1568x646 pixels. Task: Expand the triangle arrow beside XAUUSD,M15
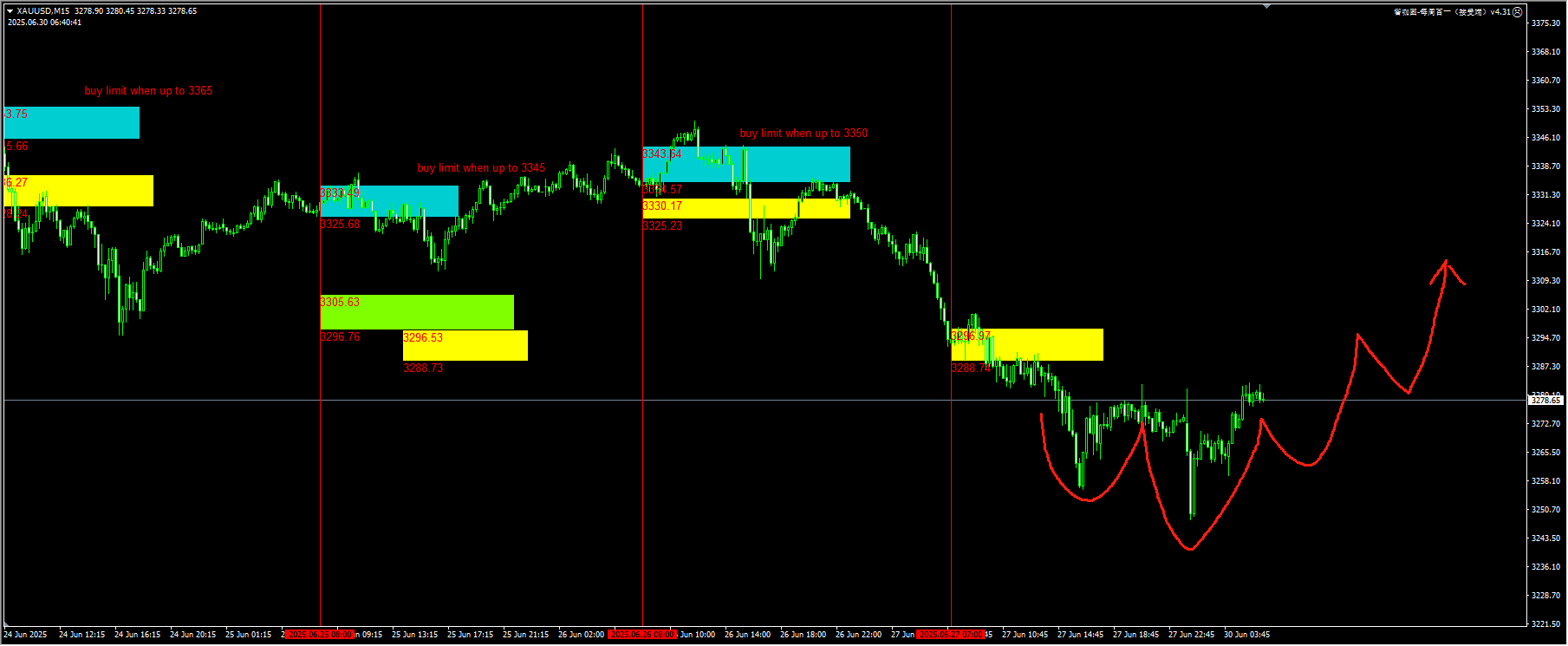coord(10,11)
